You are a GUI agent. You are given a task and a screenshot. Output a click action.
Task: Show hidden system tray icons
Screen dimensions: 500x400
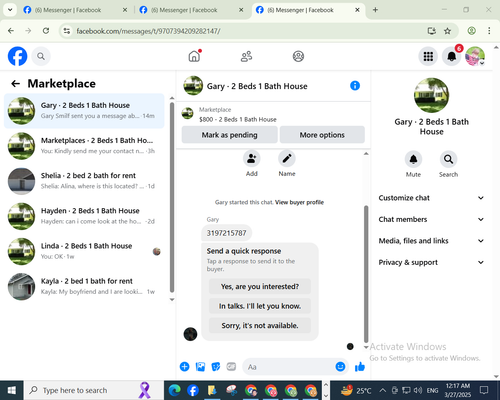pyautogui.click(x=383, y=390)
